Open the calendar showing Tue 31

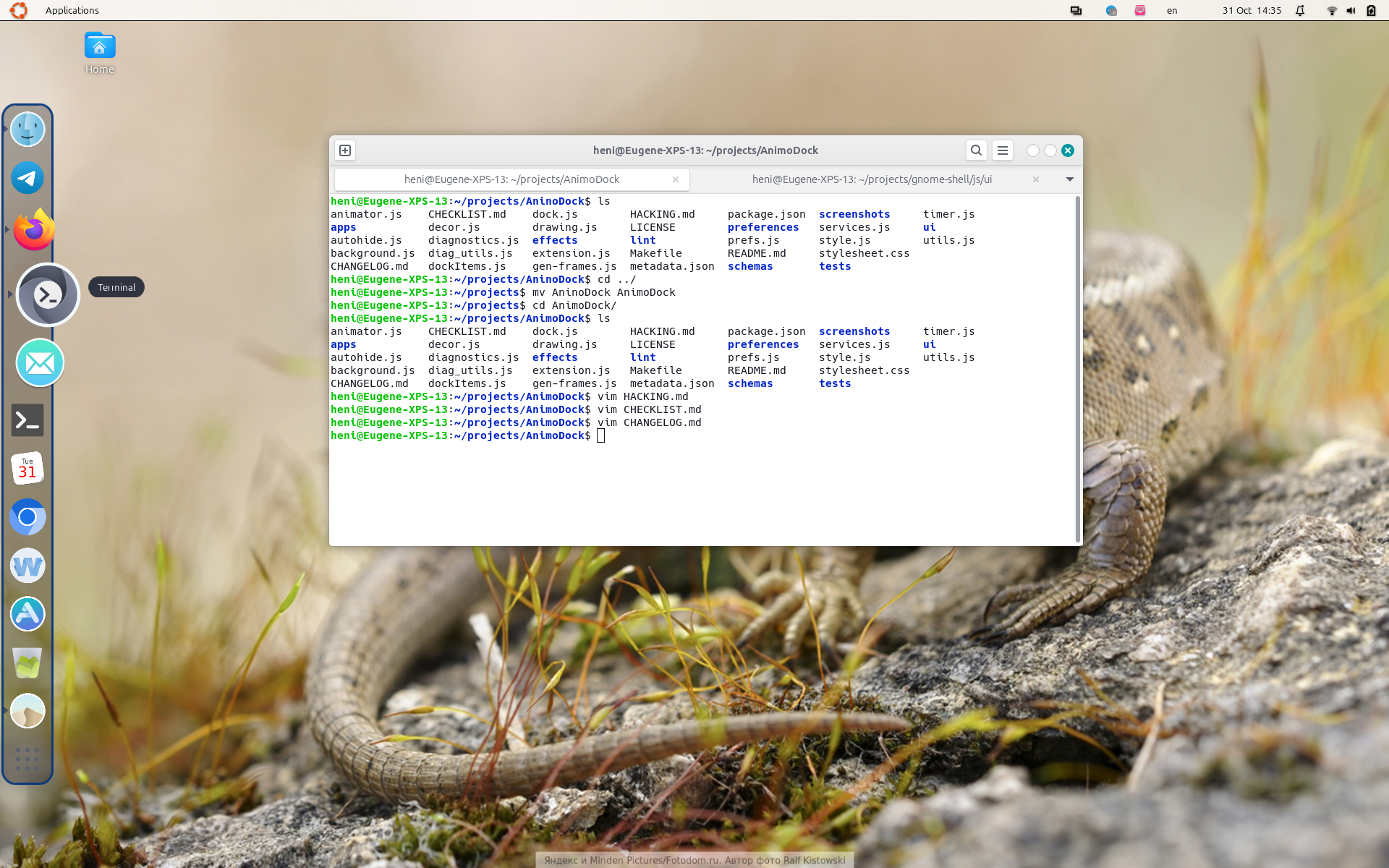point(27,469)
